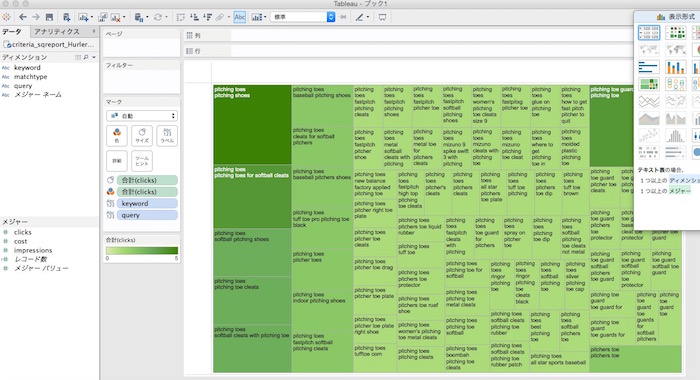The image size is (700, 380).
Task: Select the pitchers toe tile
Action: coord(635,359)
